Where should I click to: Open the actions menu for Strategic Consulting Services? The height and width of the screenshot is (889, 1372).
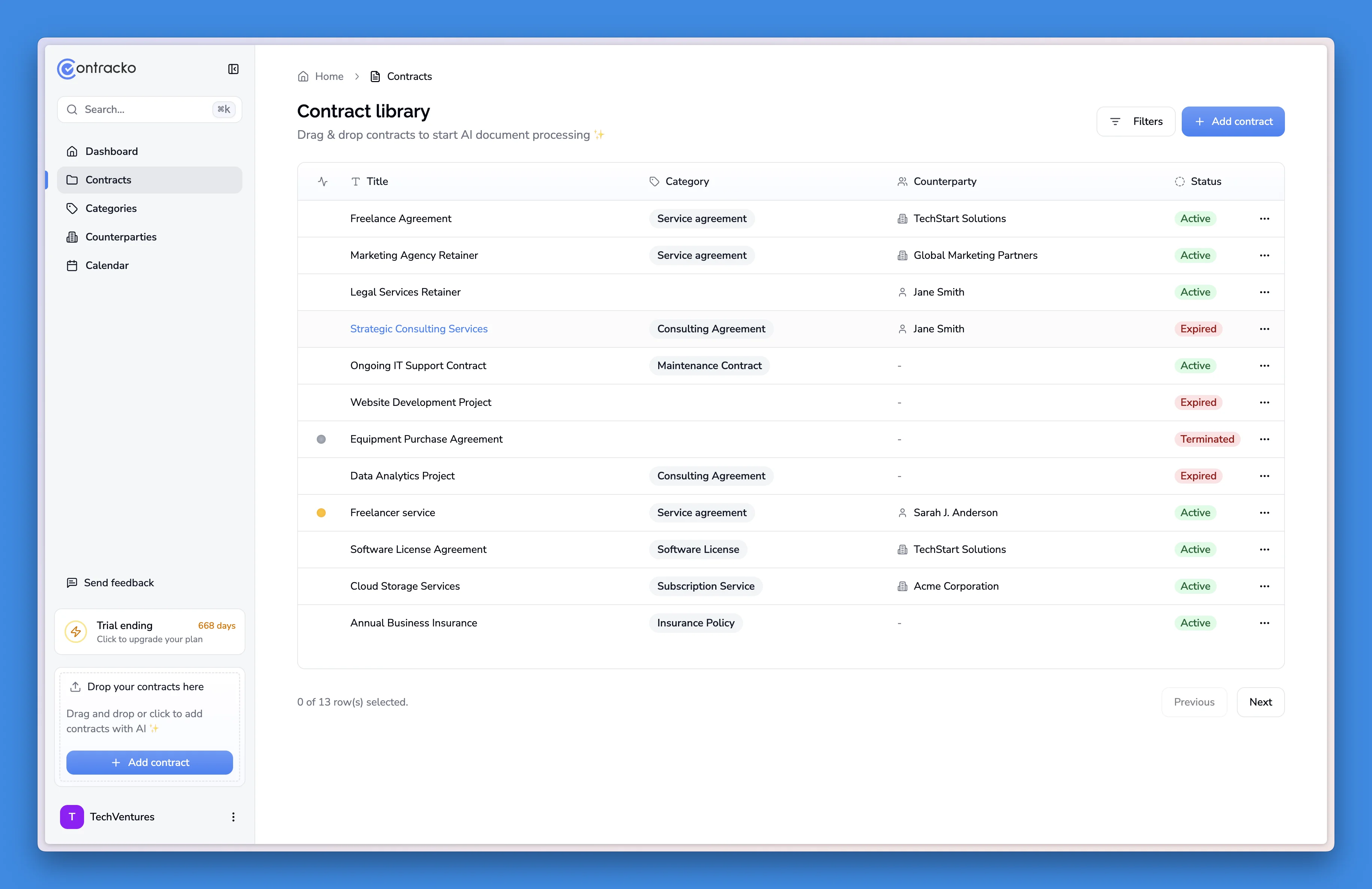coord(1265,329)
